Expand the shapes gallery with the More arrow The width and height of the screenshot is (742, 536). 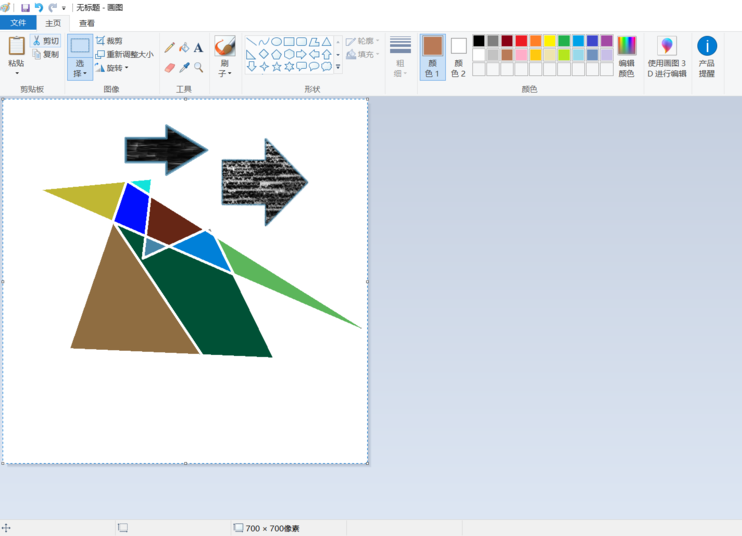pyautogui.click(x=338, y=67)
